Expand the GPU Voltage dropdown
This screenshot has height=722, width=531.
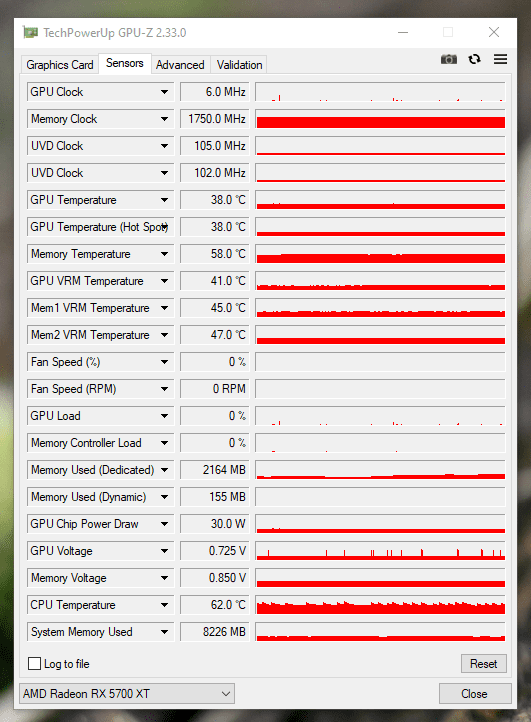(x=164, y=551)
